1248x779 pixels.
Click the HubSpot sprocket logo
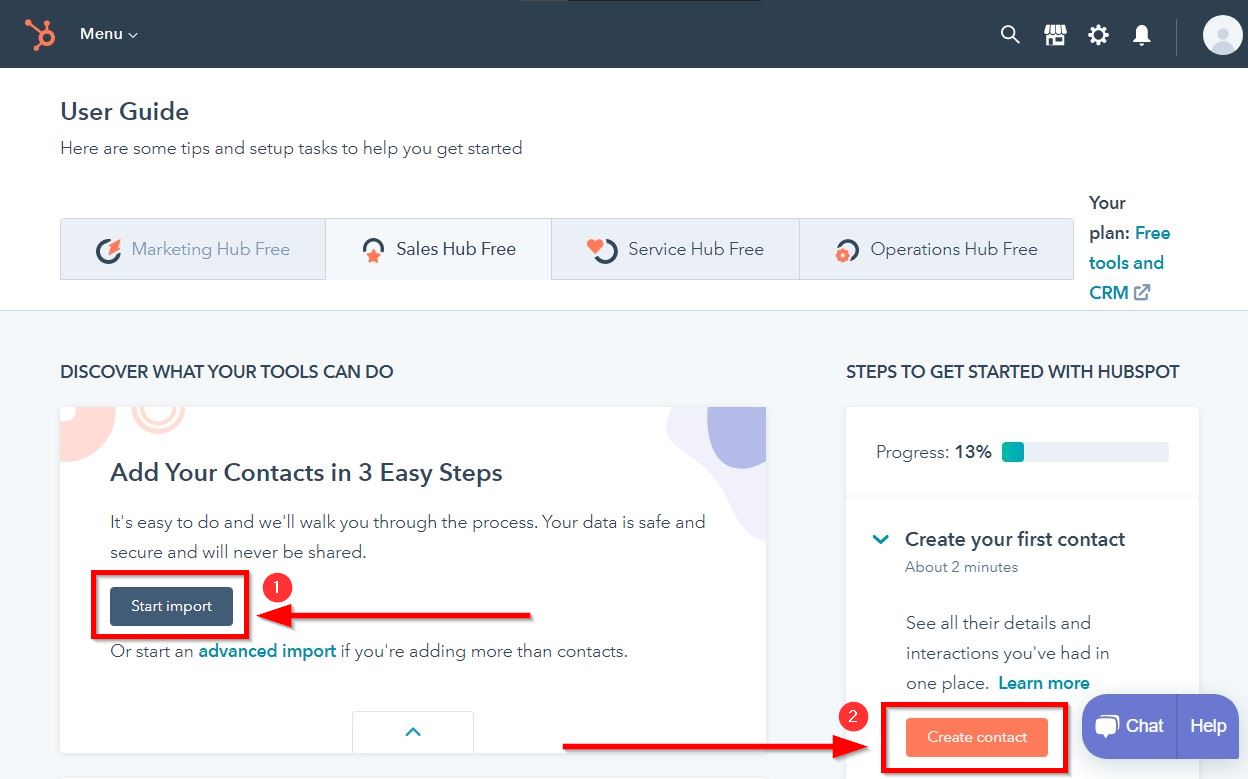click(40, 34)
